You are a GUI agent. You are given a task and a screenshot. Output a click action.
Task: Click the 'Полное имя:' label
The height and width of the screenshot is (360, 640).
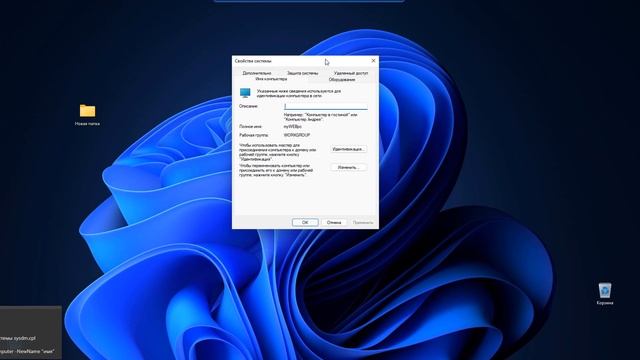[251, 127]
